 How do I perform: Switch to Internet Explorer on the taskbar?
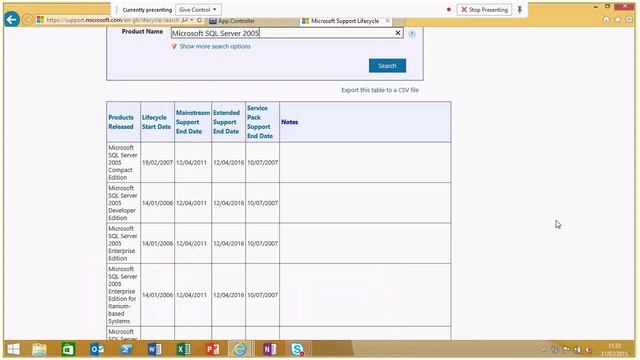coord(240,349)
